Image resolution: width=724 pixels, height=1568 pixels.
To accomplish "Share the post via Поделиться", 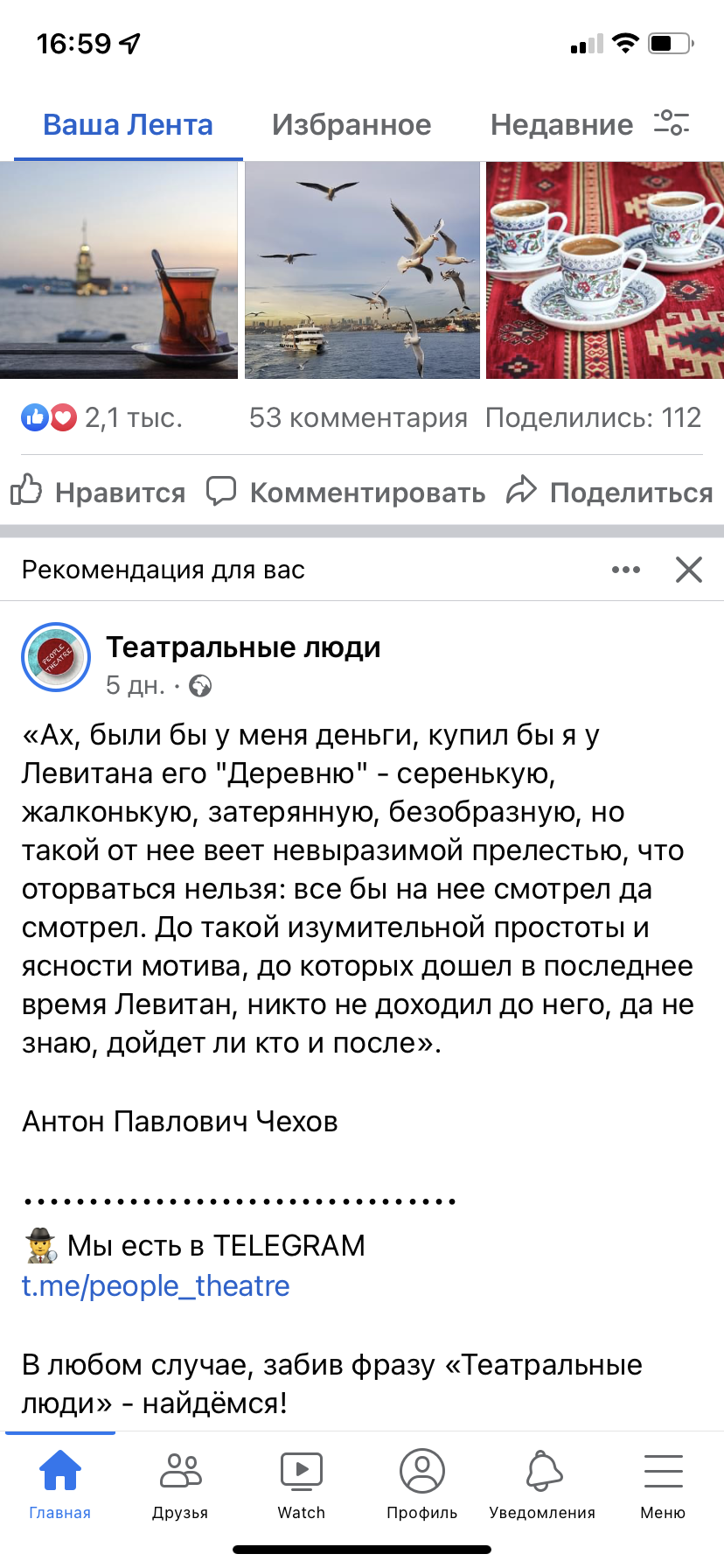I will tap(610, 492).
